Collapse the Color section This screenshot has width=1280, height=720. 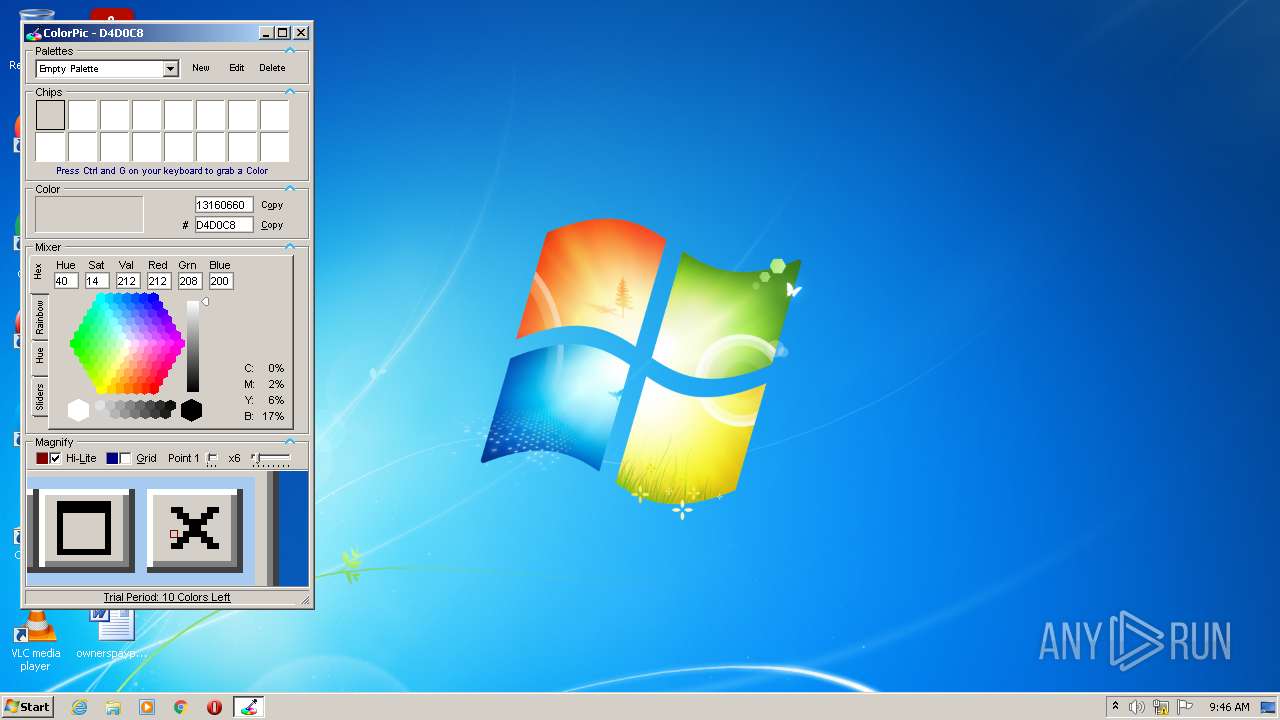(290, 188)
